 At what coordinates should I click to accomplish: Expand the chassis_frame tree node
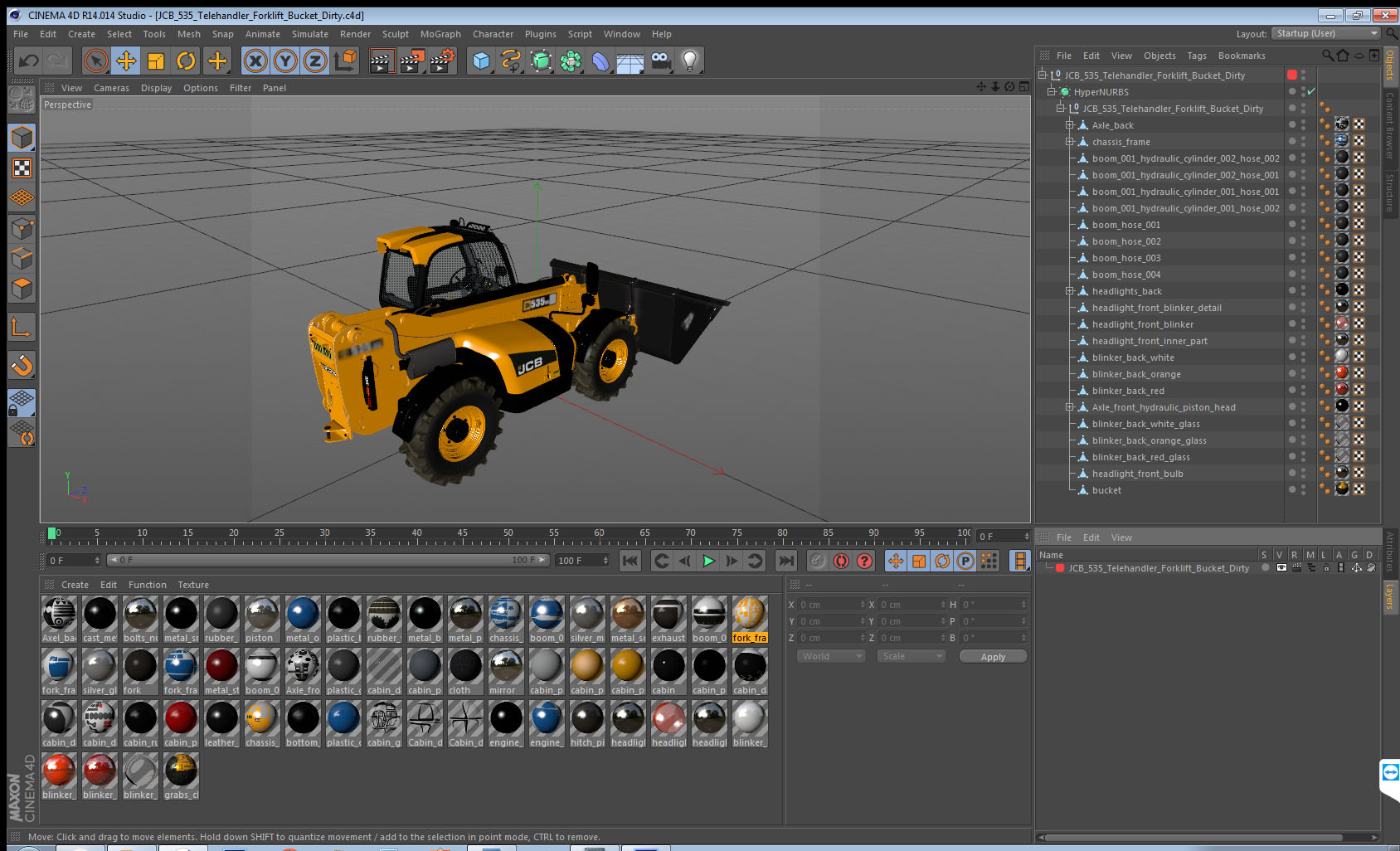(x=1070, y=142)
